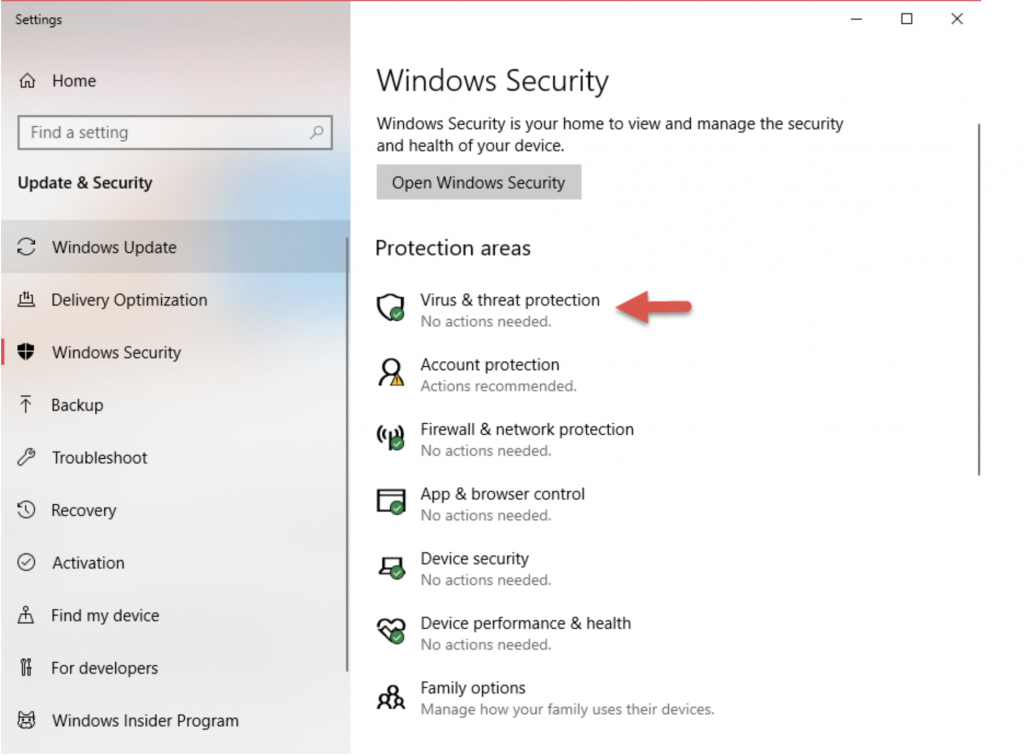
Task: Click the Family options people icon
Action: [x=390, y=696]
